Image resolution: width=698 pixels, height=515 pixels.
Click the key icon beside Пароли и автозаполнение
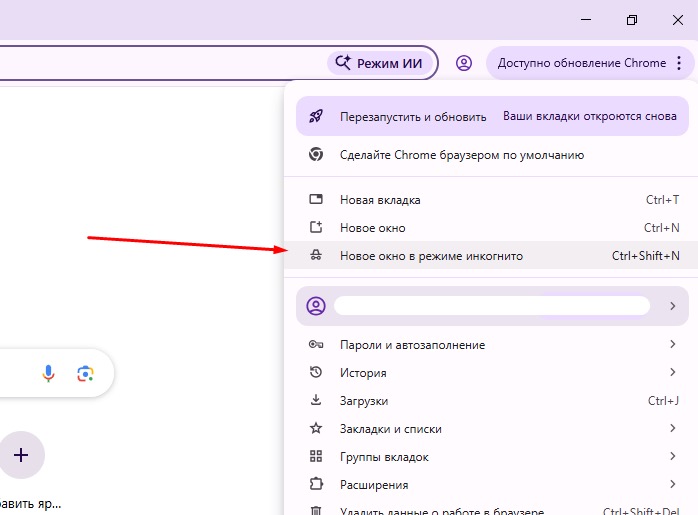pyautogui.click(x=316, y=345)
